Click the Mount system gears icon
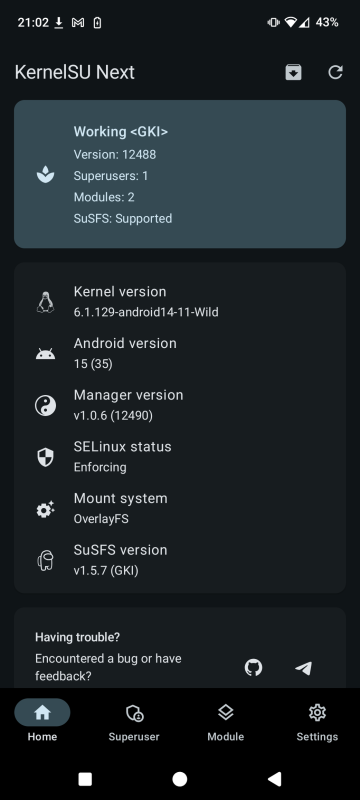The image size is (360, 800). tap(45, 509)
